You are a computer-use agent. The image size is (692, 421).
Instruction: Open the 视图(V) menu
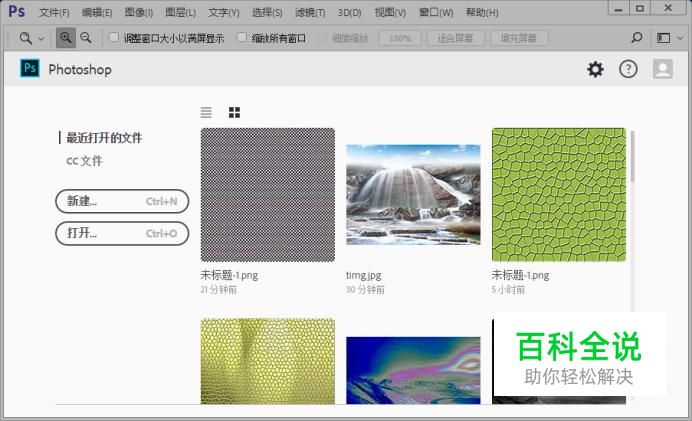[x=390, y=12]
